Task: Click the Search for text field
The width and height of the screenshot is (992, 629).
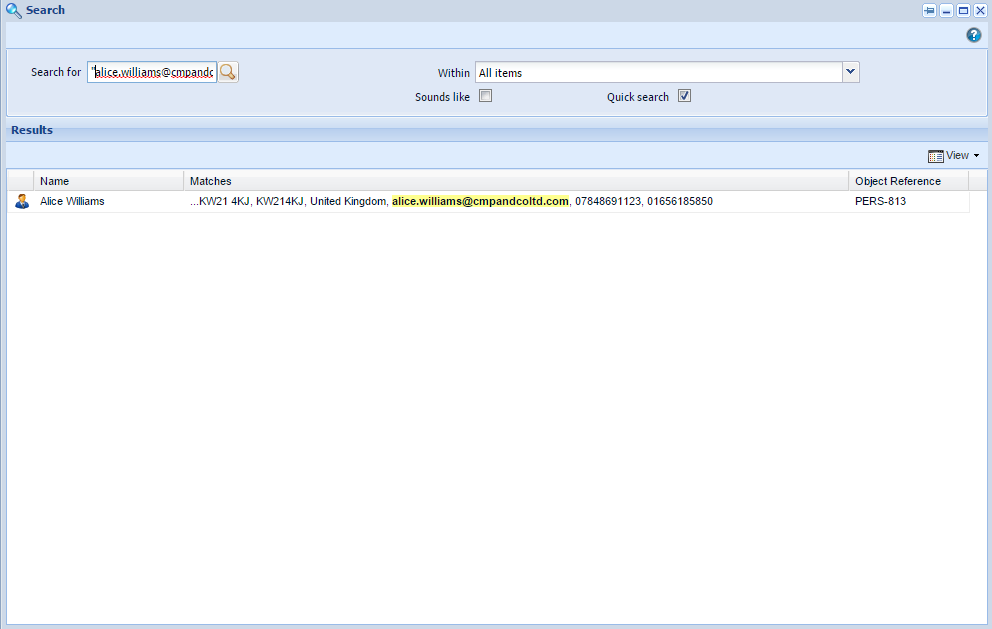Action: click(x=152, y=72)
